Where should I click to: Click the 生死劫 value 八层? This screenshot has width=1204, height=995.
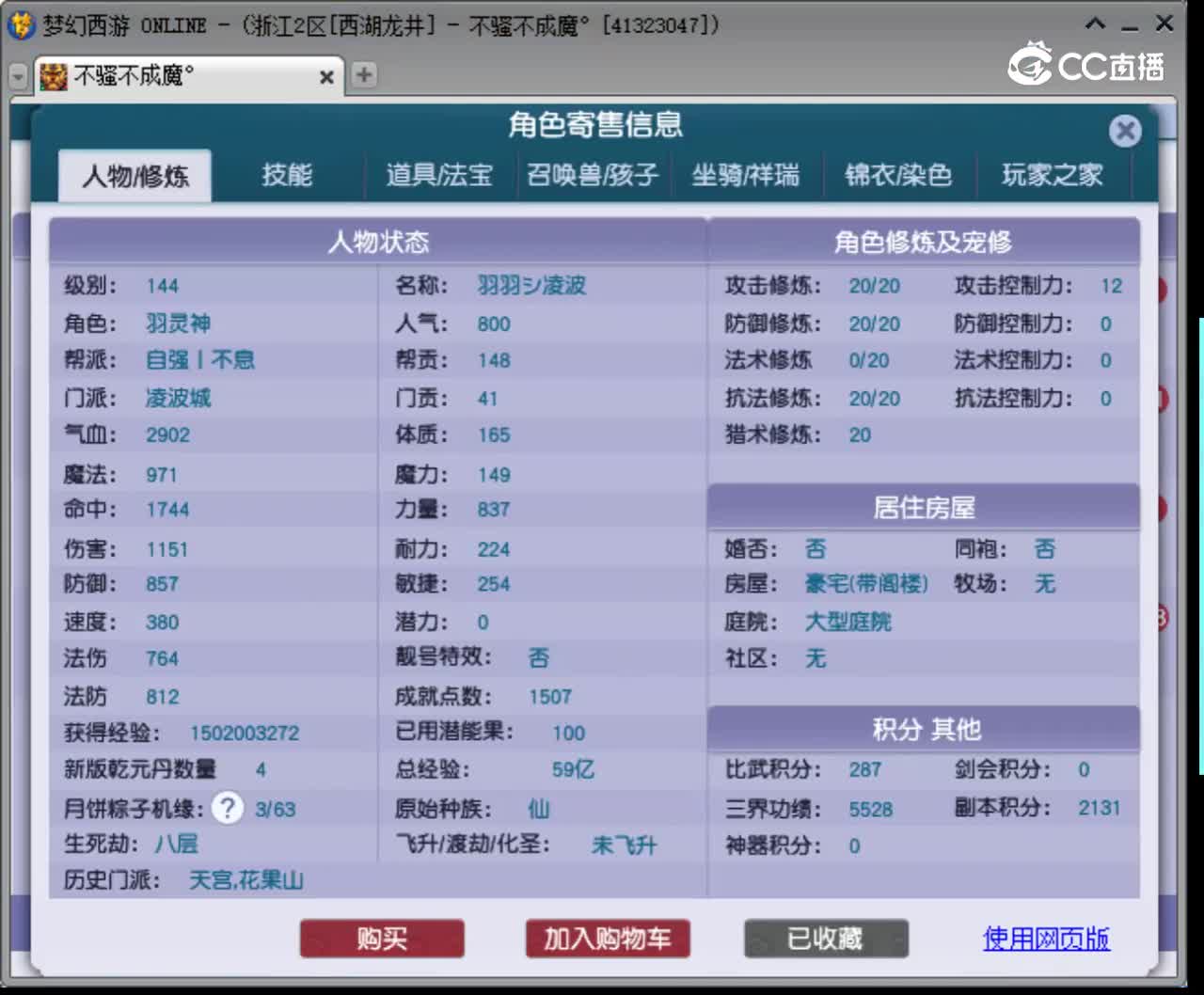[x=177, y=844]
